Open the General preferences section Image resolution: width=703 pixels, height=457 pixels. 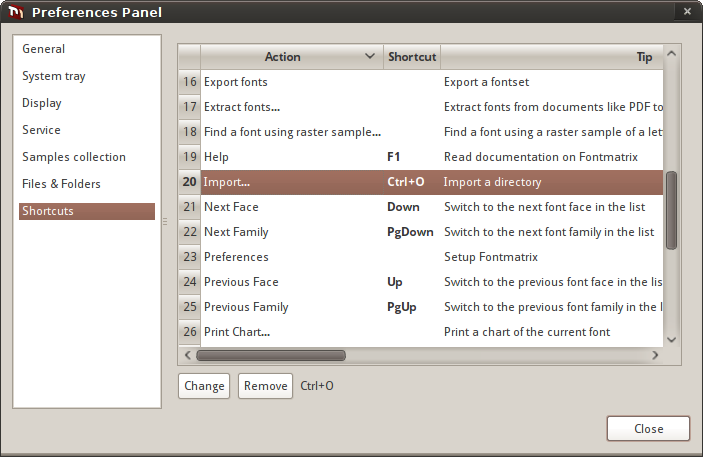43,49
